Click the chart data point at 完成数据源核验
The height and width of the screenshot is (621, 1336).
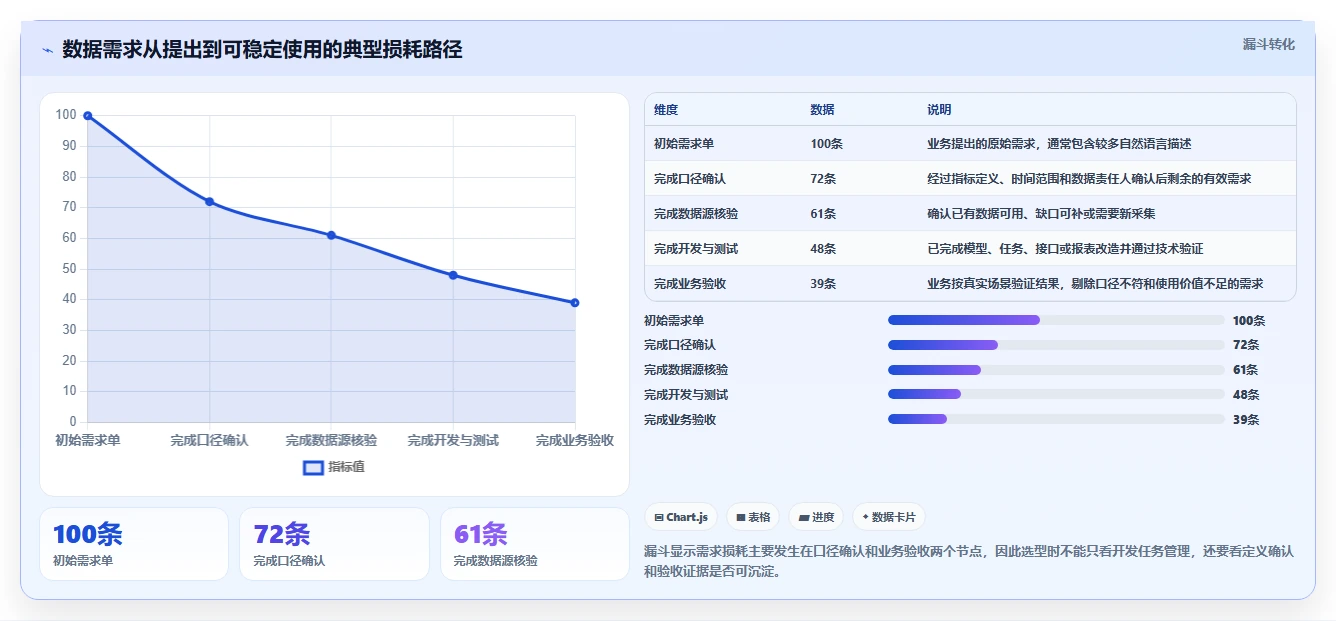[331, 235]
